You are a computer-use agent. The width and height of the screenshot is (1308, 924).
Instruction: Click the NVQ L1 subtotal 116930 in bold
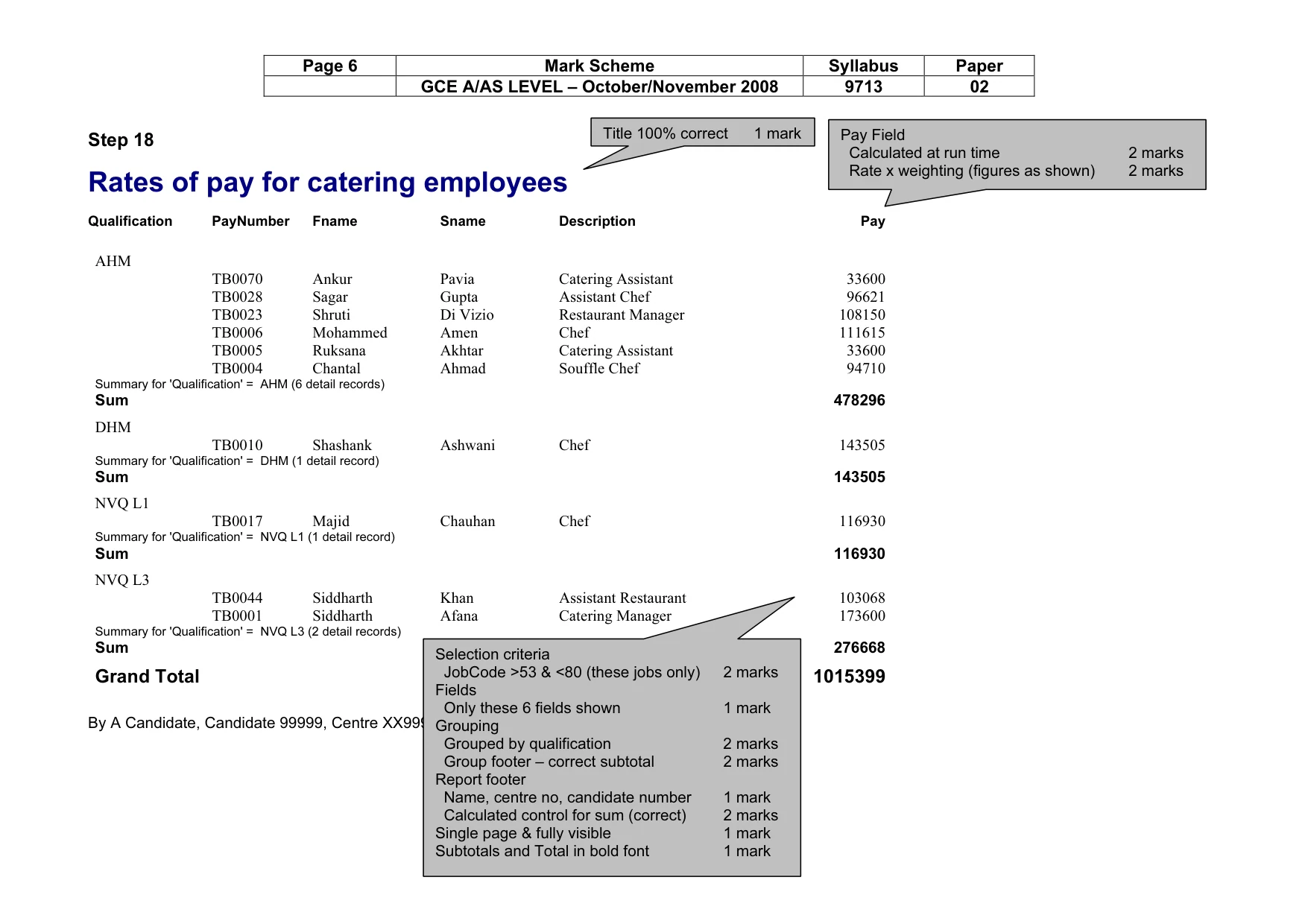pos(859,554)
